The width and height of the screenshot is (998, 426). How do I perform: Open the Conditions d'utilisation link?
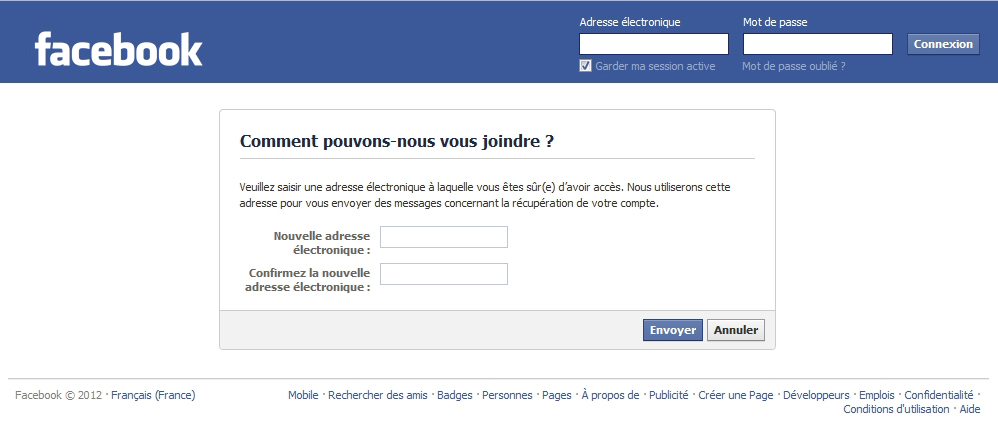pos(896,409)
